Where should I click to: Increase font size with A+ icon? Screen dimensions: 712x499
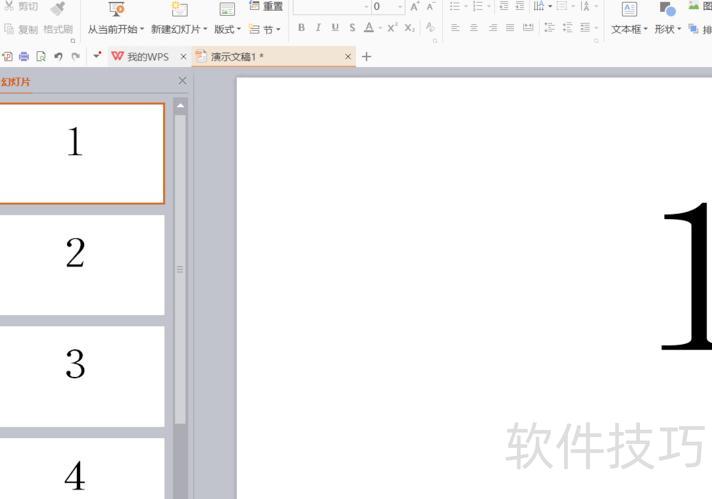pos(414,6)
